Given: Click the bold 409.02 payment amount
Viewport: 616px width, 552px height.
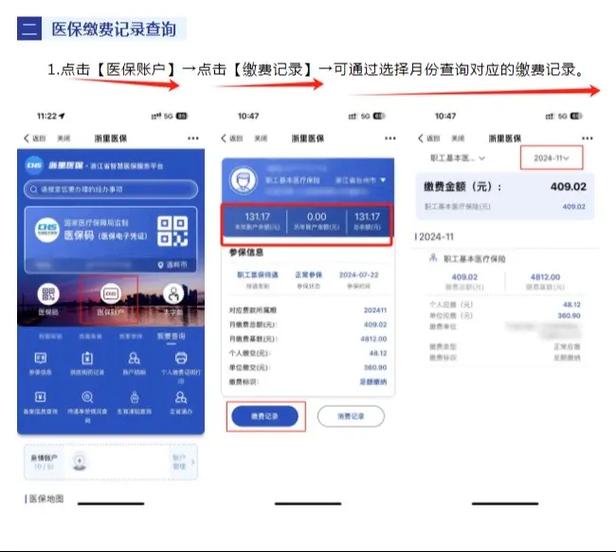Looking at the screenshot, I should tap(568, 187).
